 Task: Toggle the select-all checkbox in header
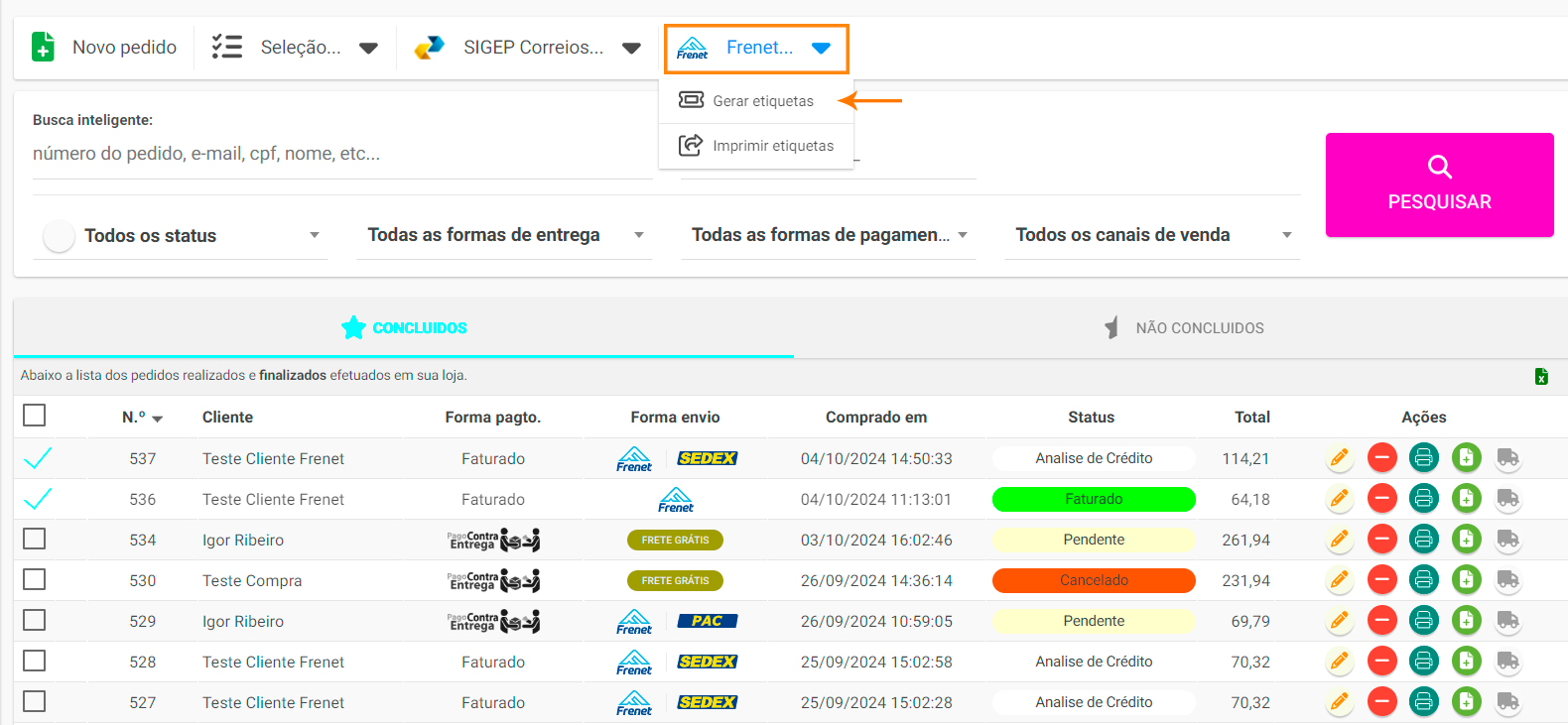35,415
